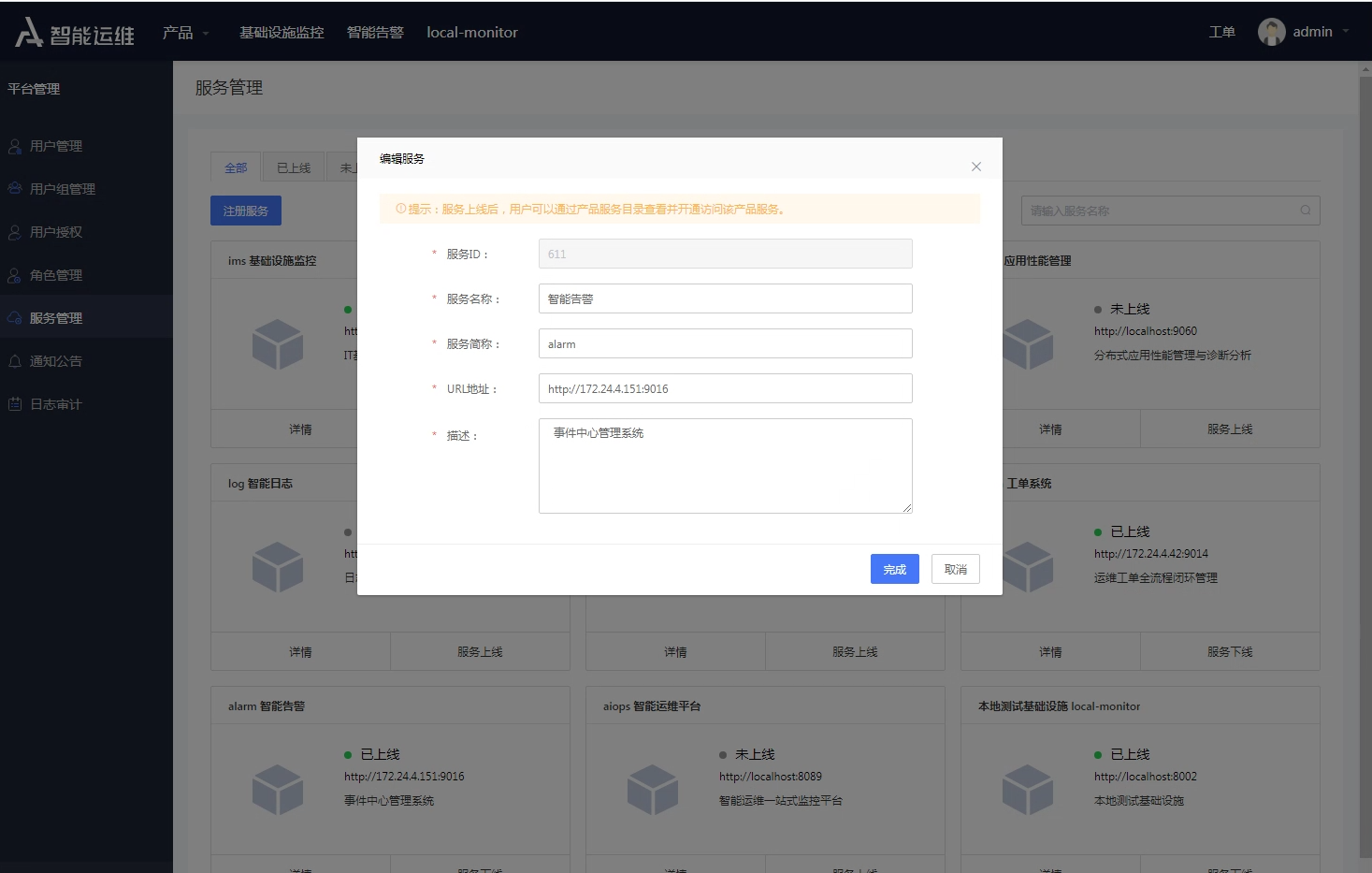Open 日志审计 menu entry
This screenshot has width=1372, height=873.
click(86, 404)
